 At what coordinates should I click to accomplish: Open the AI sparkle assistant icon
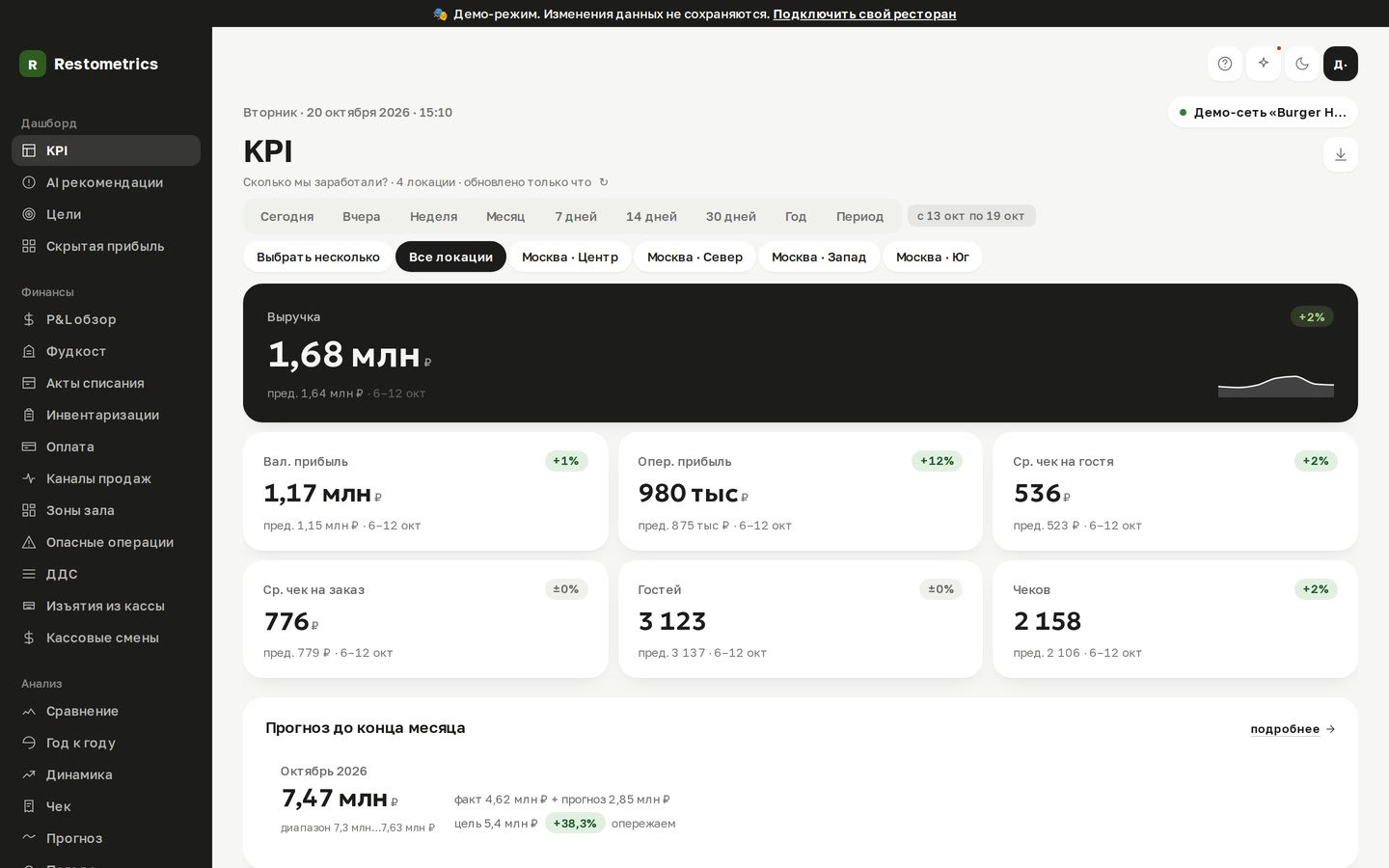1264,64
